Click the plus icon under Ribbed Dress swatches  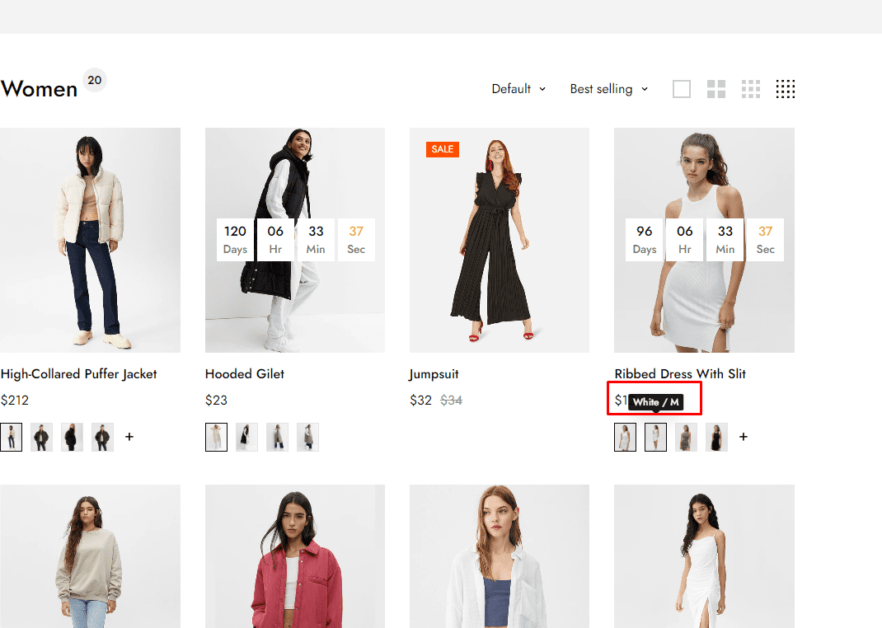click(x=744, y=437)
